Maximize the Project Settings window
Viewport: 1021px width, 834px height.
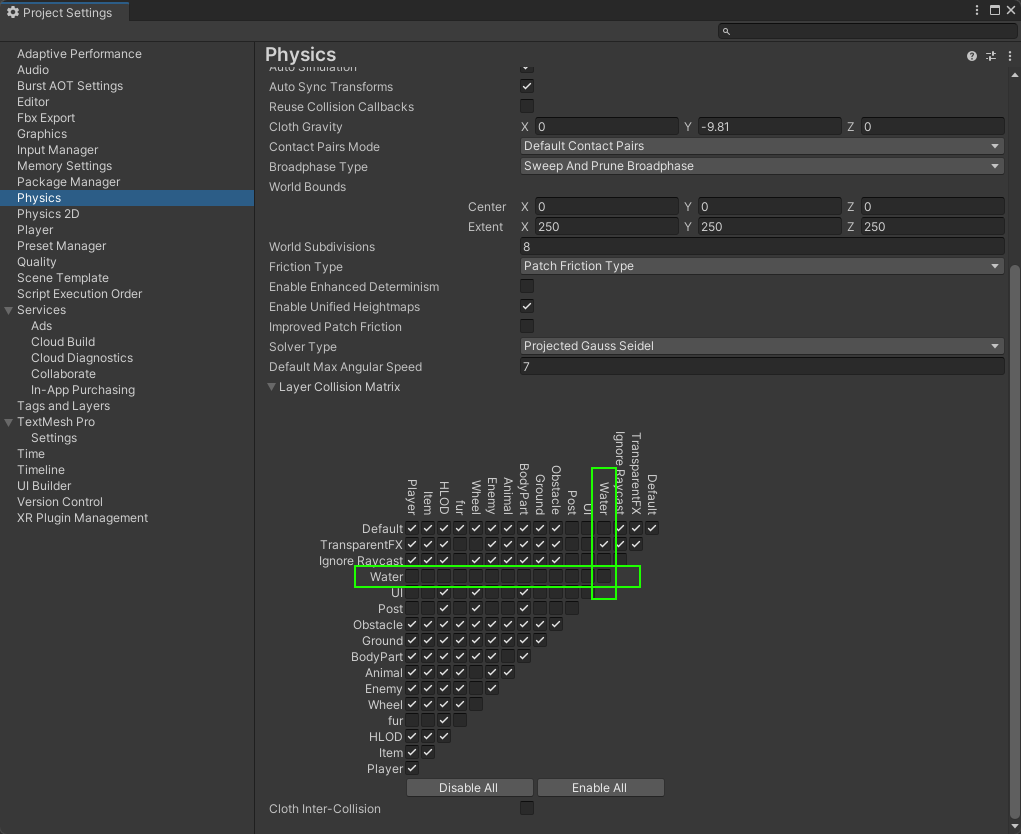click(x=994, y=10)
